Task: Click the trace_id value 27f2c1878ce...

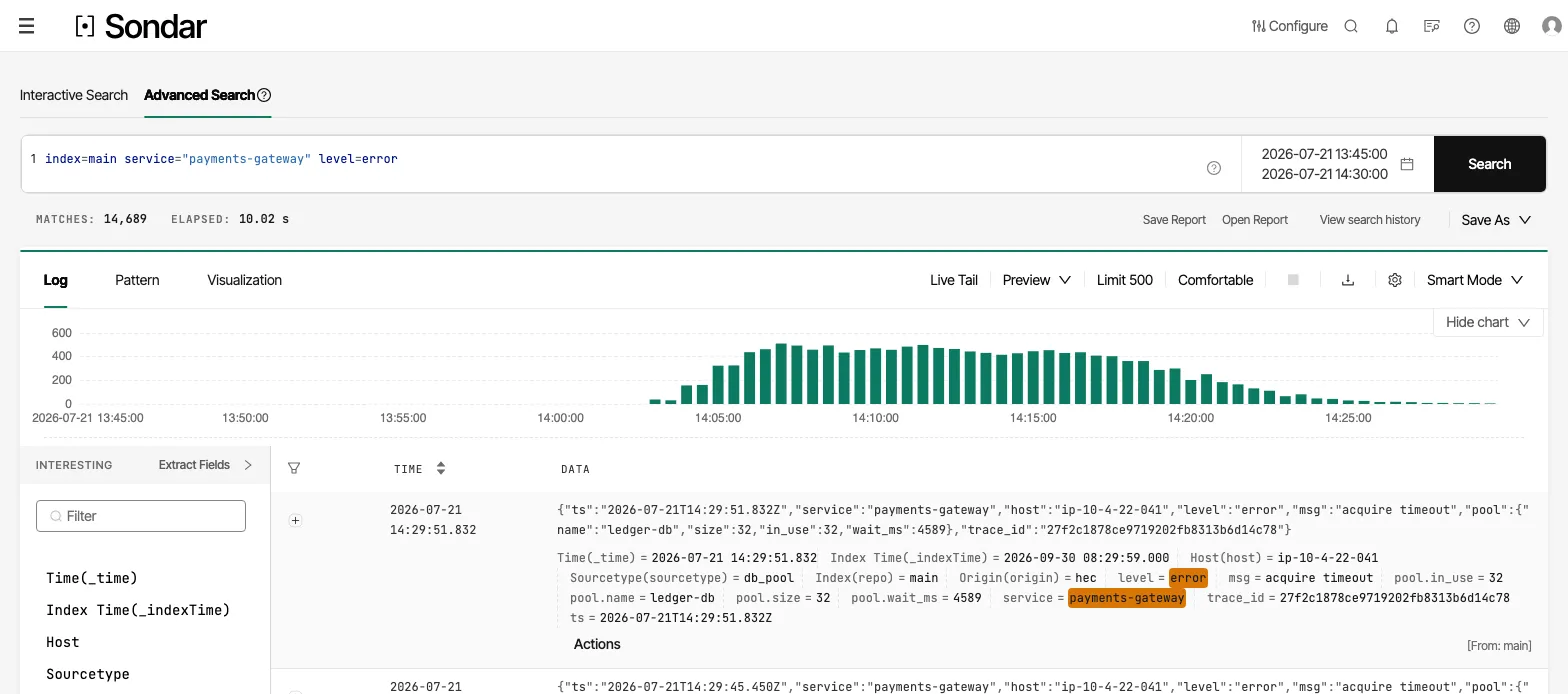Action: [x=1395, y=598]
